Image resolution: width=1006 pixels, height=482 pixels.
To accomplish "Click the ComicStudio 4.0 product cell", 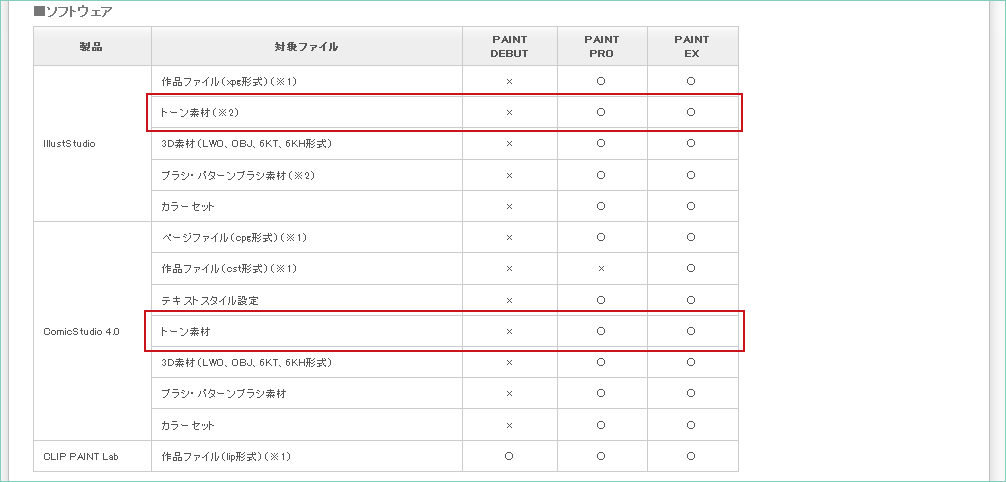I will pyautogui.click(x=81, y=331).
